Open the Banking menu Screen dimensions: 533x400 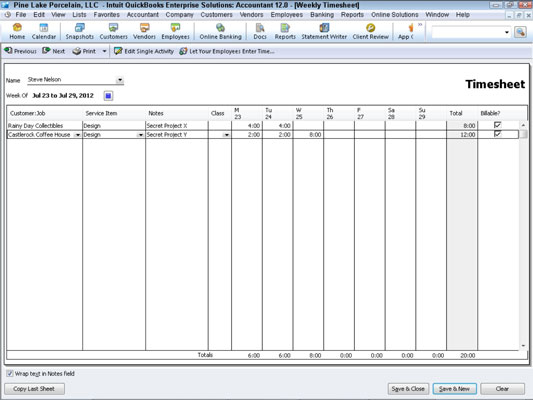point(322,15)
